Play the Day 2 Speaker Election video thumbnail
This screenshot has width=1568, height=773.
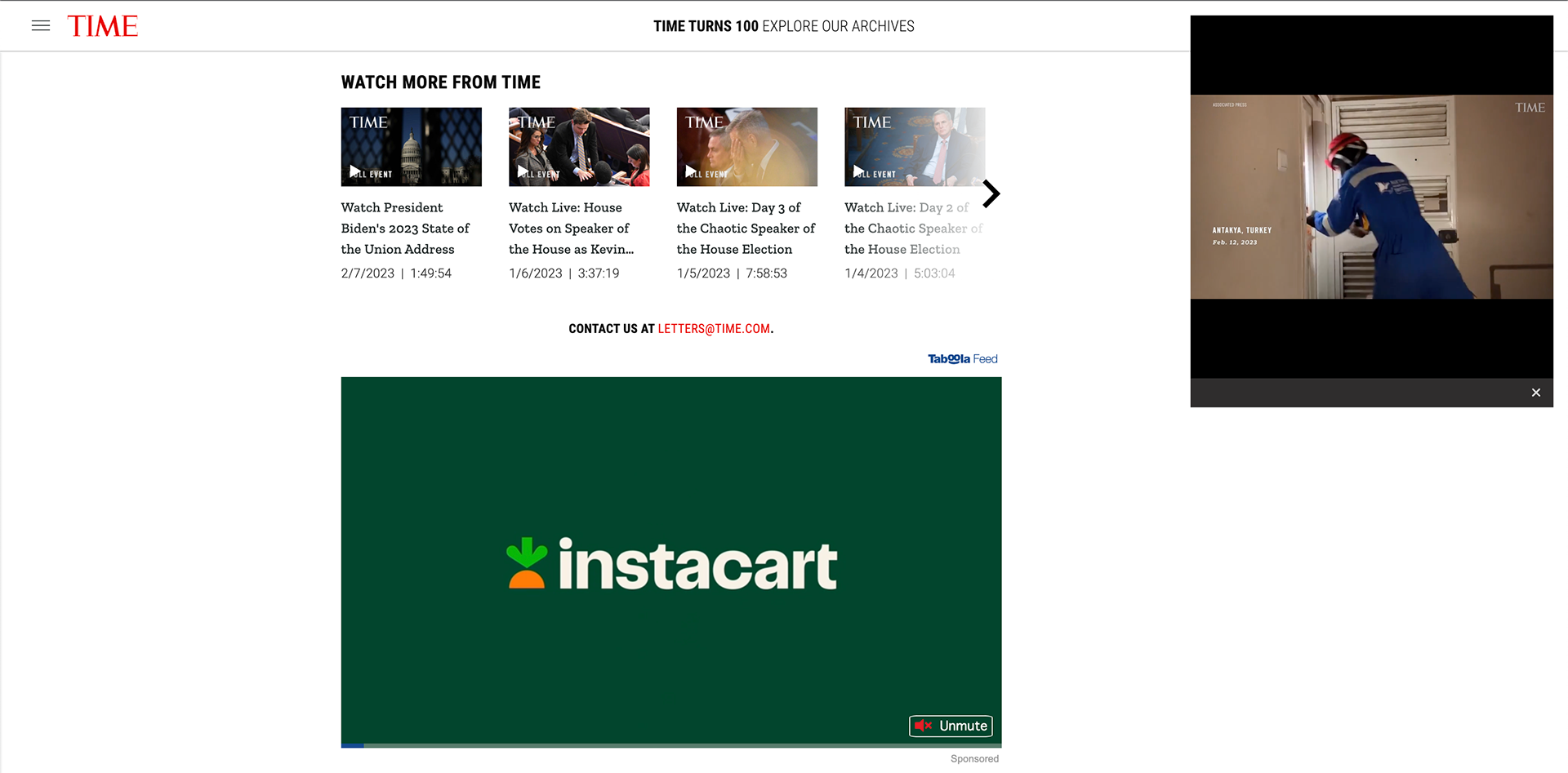pyautogui.click(x=915, y=147)
